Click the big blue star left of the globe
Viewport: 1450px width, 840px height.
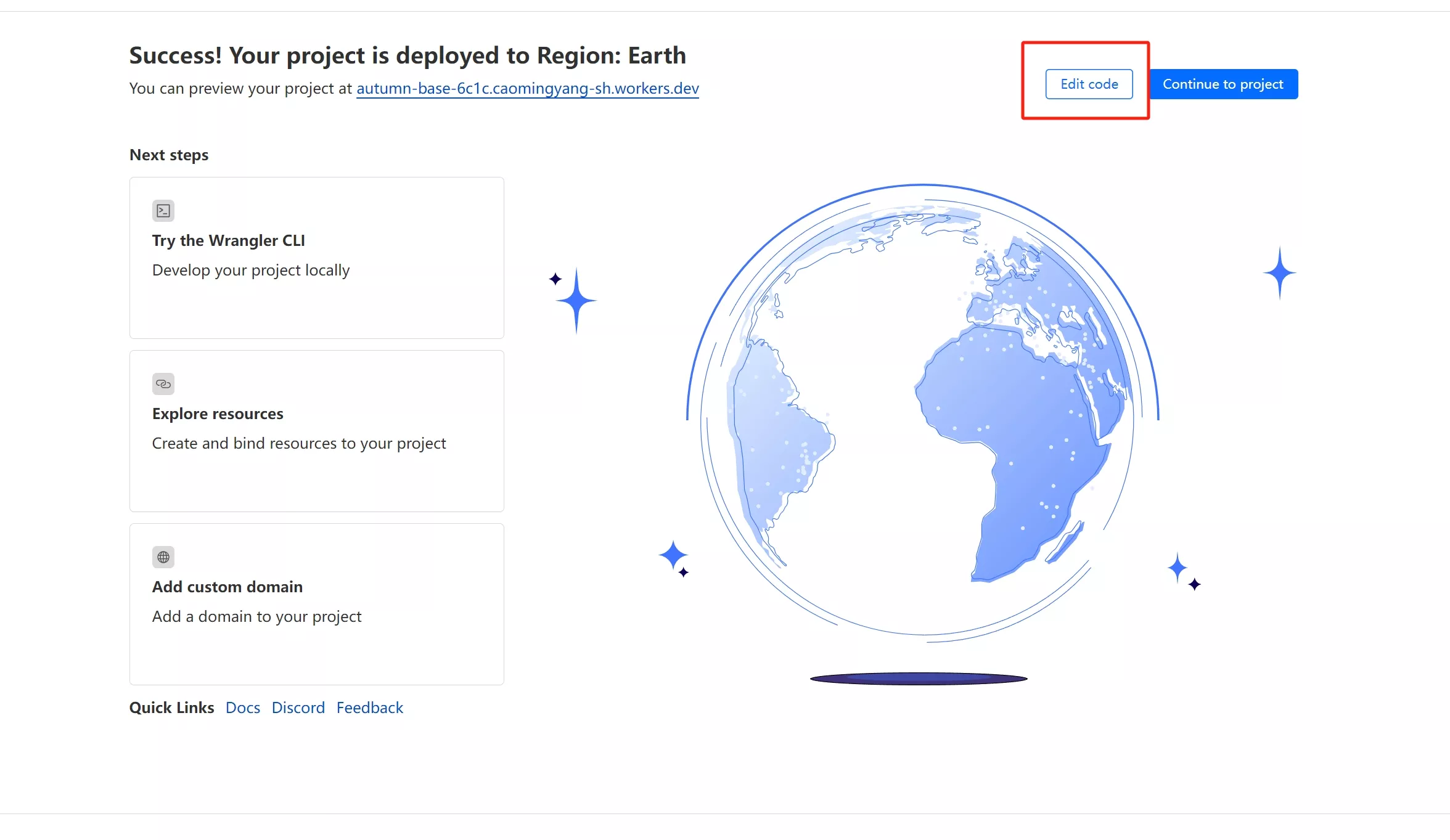point(576,301)
